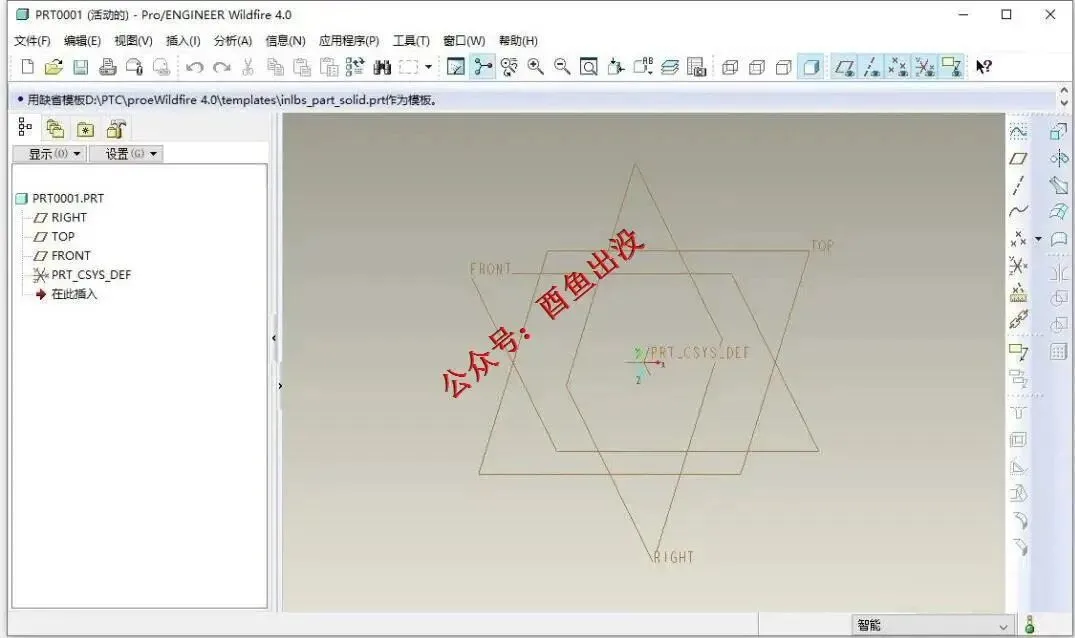Select the Sketch tool in the right toolbar

[x=1018, y=131]
